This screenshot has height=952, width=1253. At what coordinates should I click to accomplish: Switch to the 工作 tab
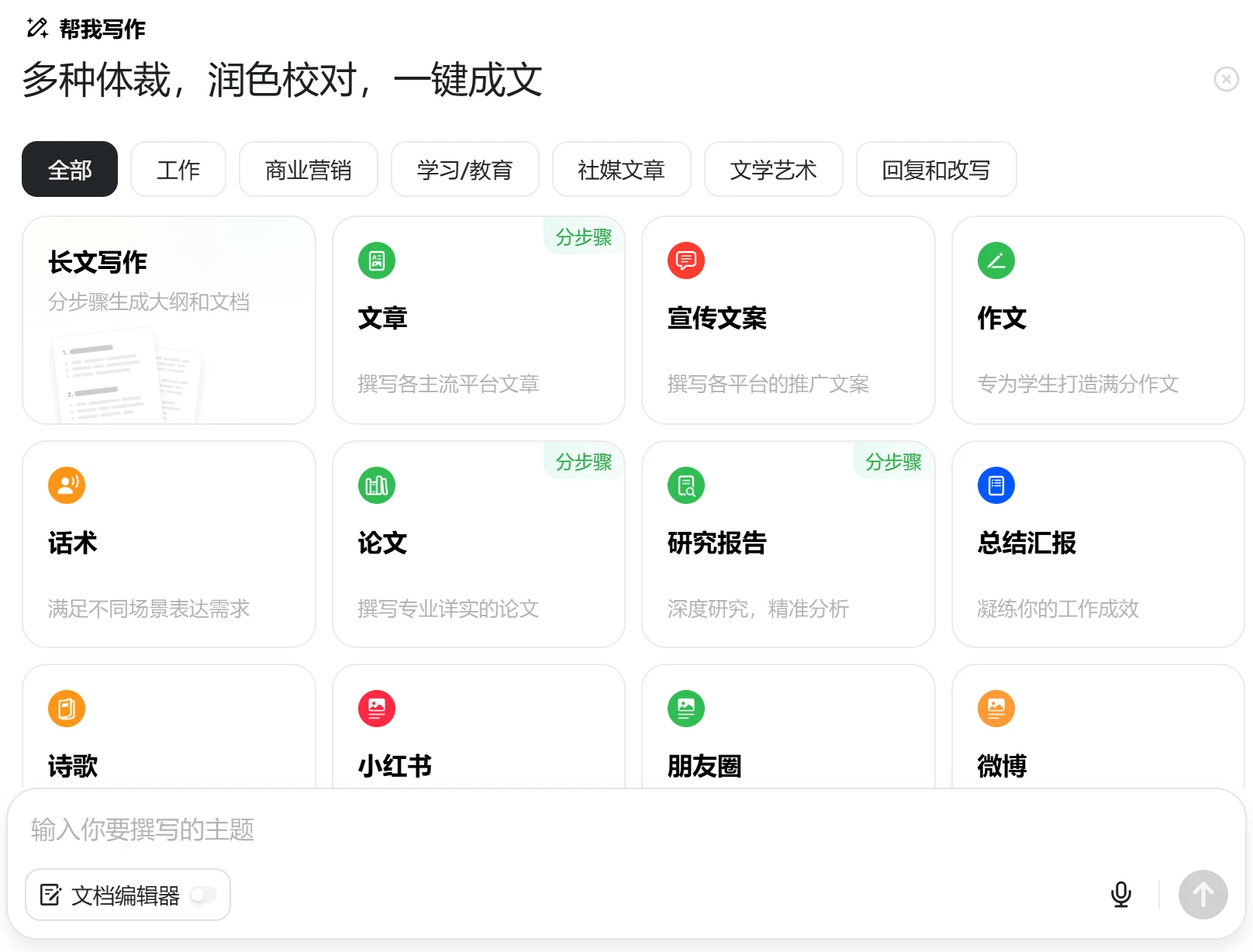[x=178, y=170]
